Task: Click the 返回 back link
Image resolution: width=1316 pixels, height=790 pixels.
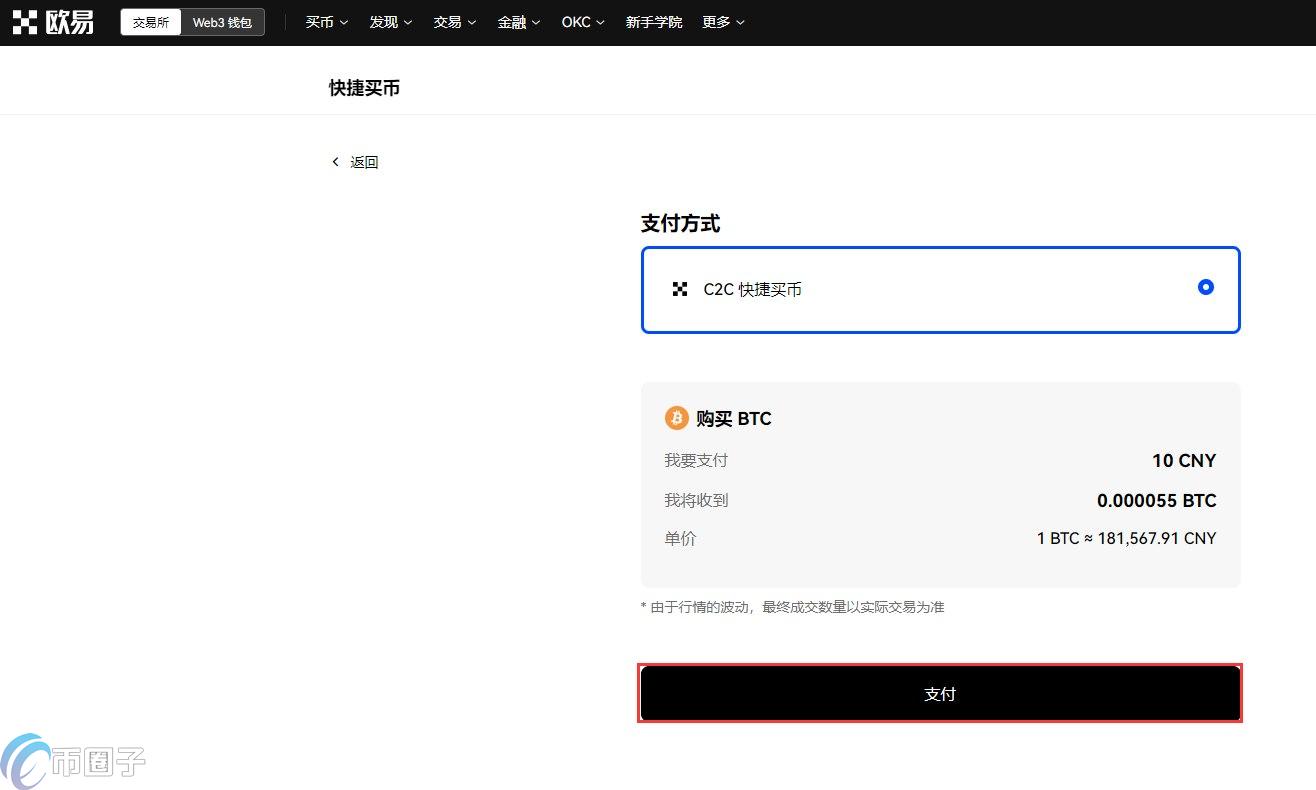Action: coord(364,162)
